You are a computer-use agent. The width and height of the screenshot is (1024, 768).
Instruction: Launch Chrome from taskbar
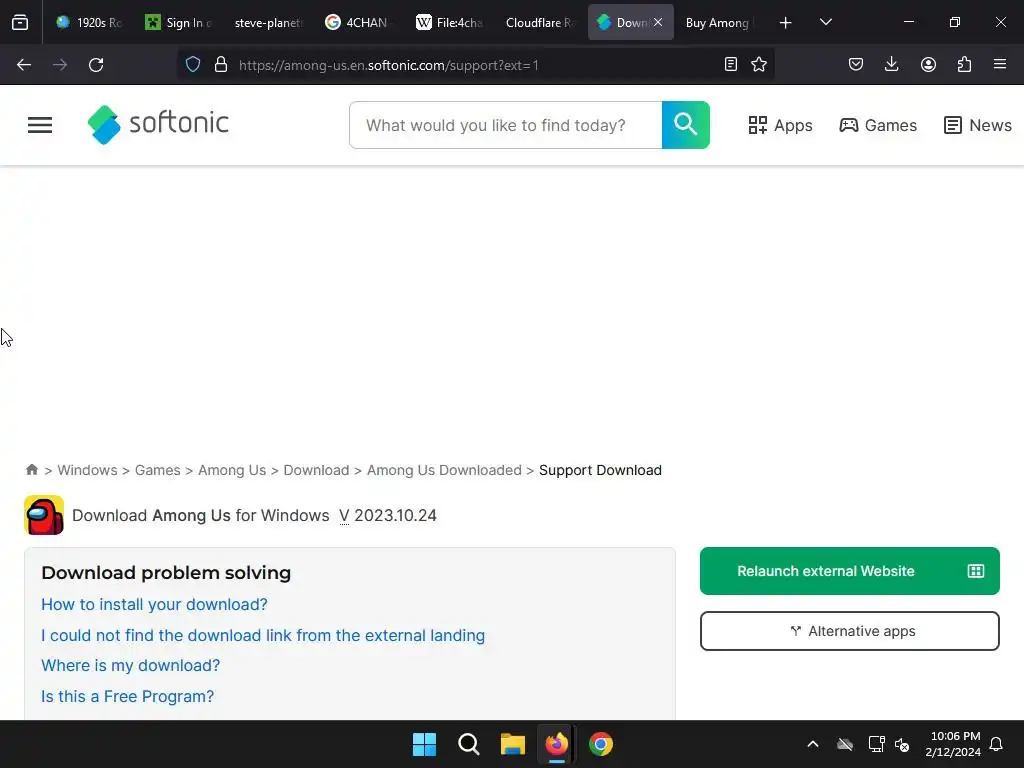(x=601, y=744)
